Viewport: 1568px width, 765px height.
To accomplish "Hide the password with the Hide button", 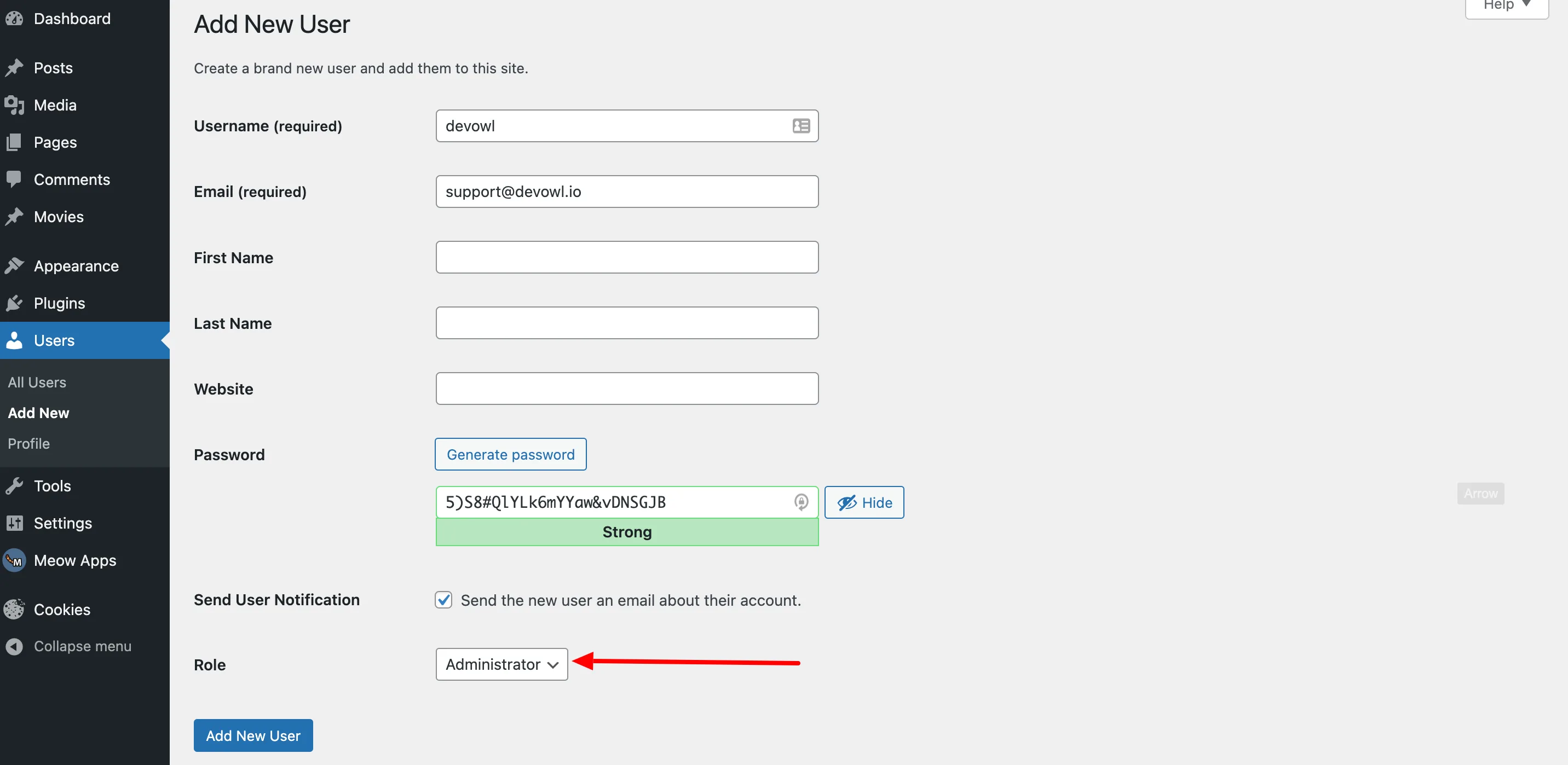I will 864,503.
